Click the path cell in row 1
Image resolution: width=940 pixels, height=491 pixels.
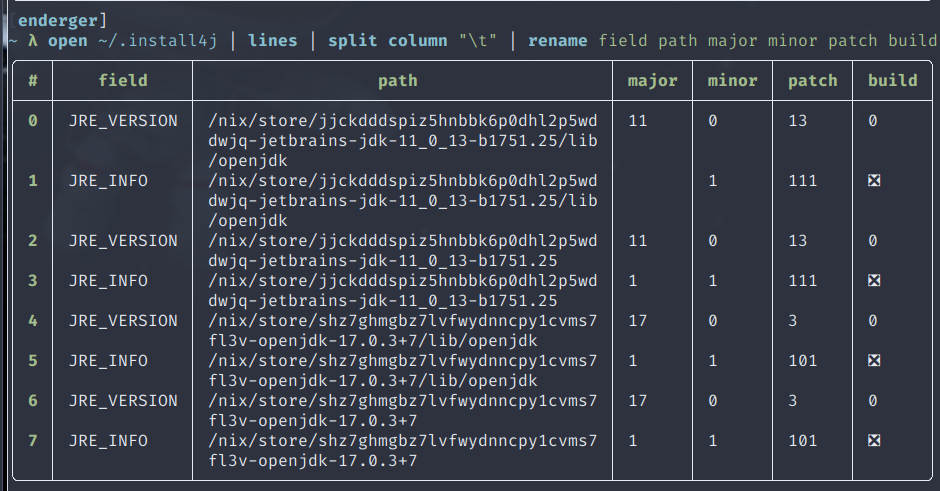coord(402,201)
